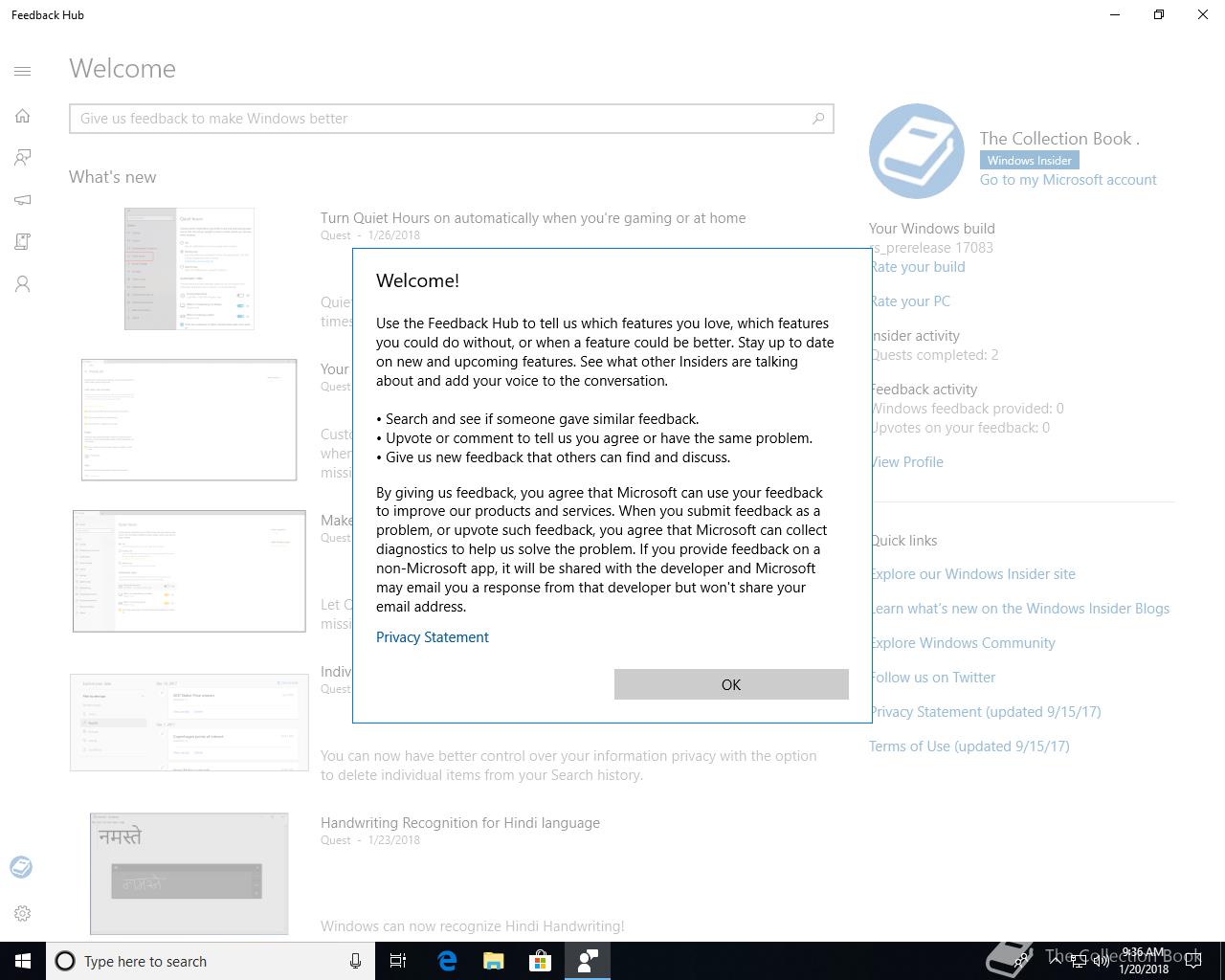This screenshot has height=980, width=1225.
Task: Open Follow us on Twitter link
Action: (933, 678)
